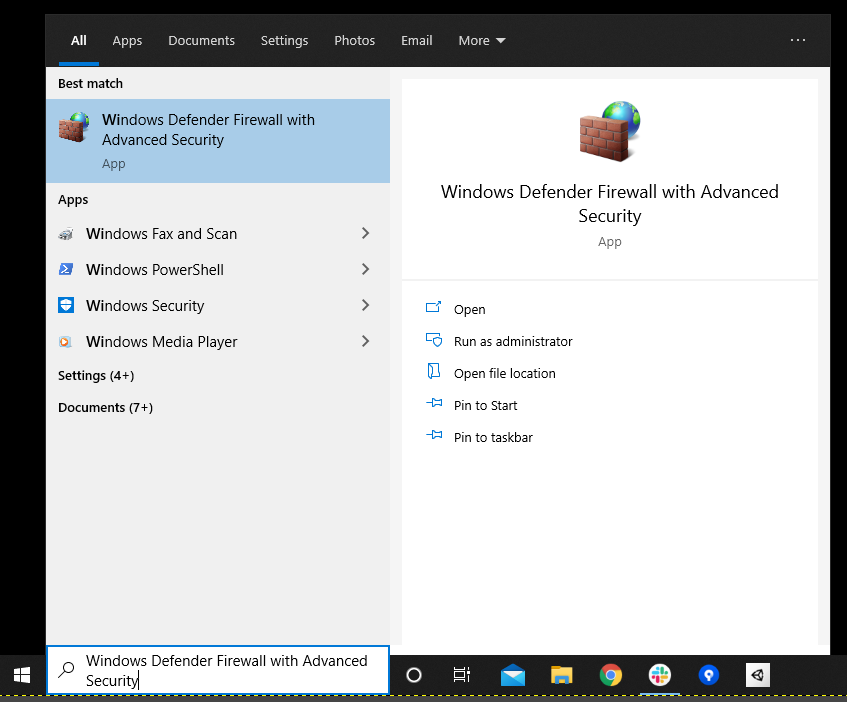Click the magnifier icon in search box
This screenshot has height=702, width=847.
66,670
